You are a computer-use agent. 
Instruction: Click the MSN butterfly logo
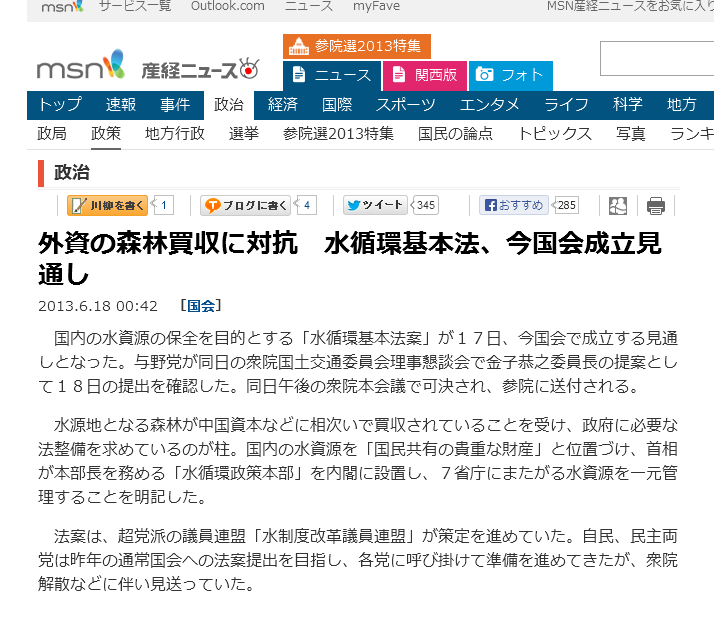point(80,67)
